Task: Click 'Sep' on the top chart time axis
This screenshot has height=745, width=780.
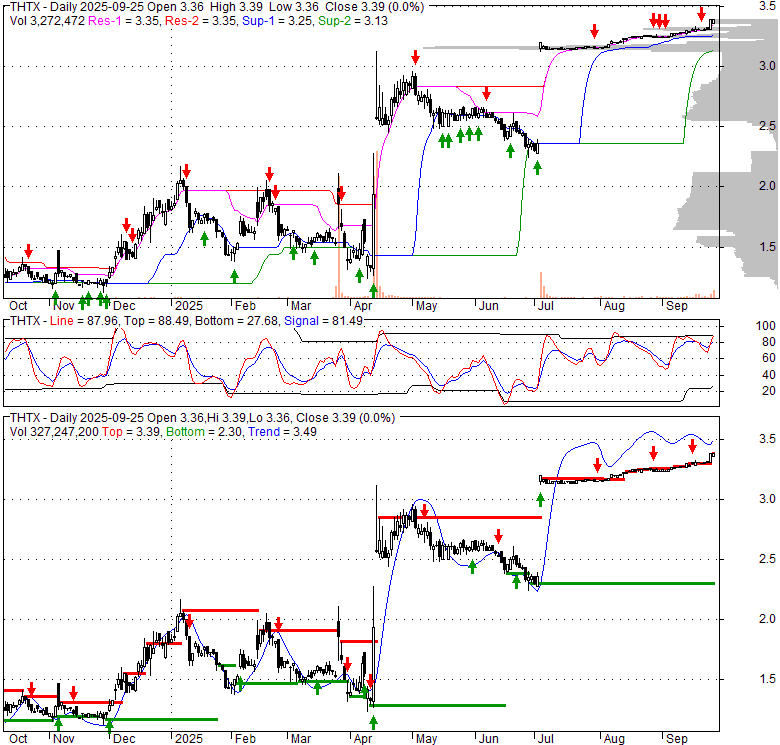Action: coord(677,306)
